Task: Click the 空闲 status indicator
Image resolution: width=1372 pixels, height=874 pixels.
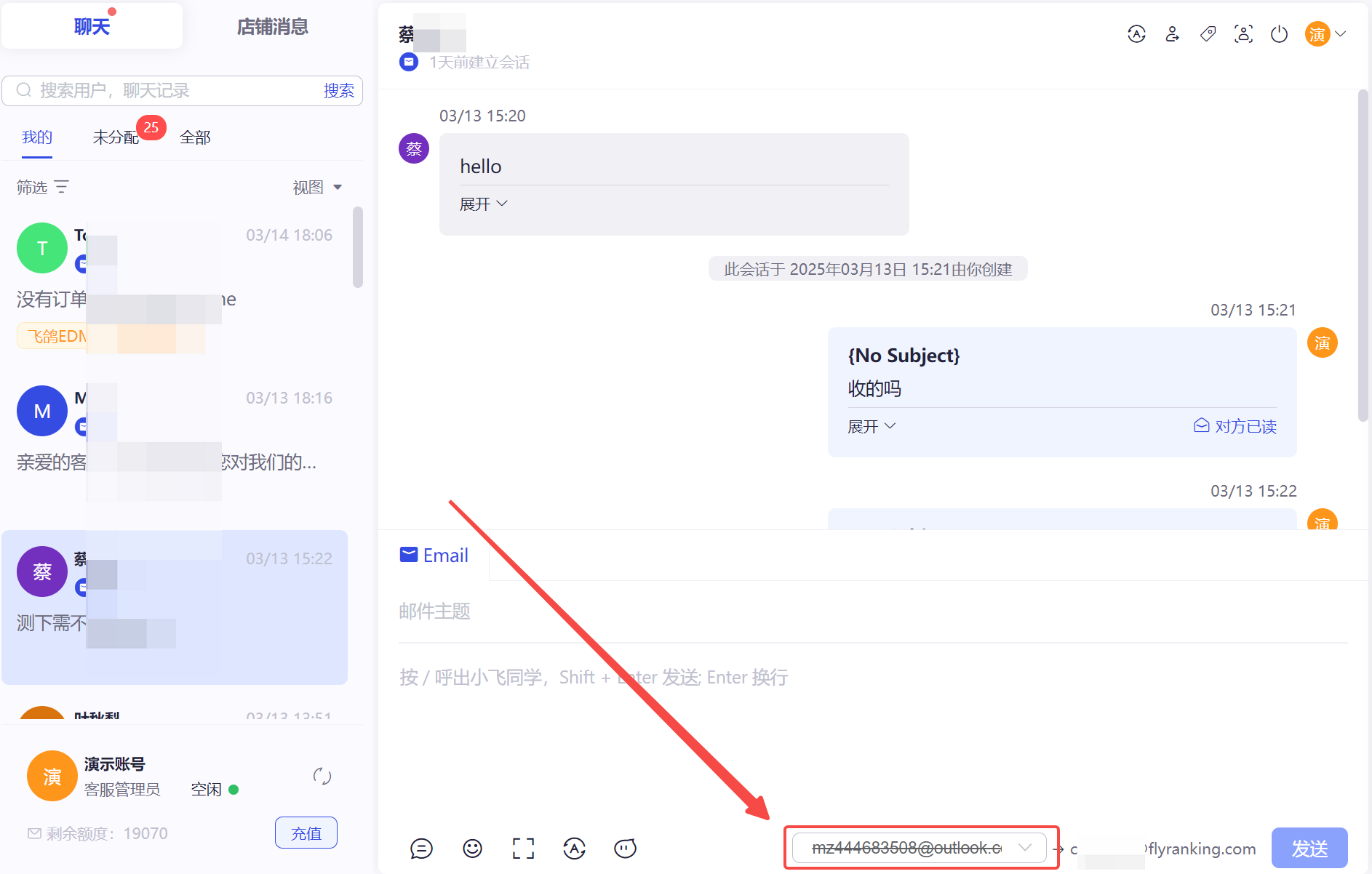Action: point(215,789)
